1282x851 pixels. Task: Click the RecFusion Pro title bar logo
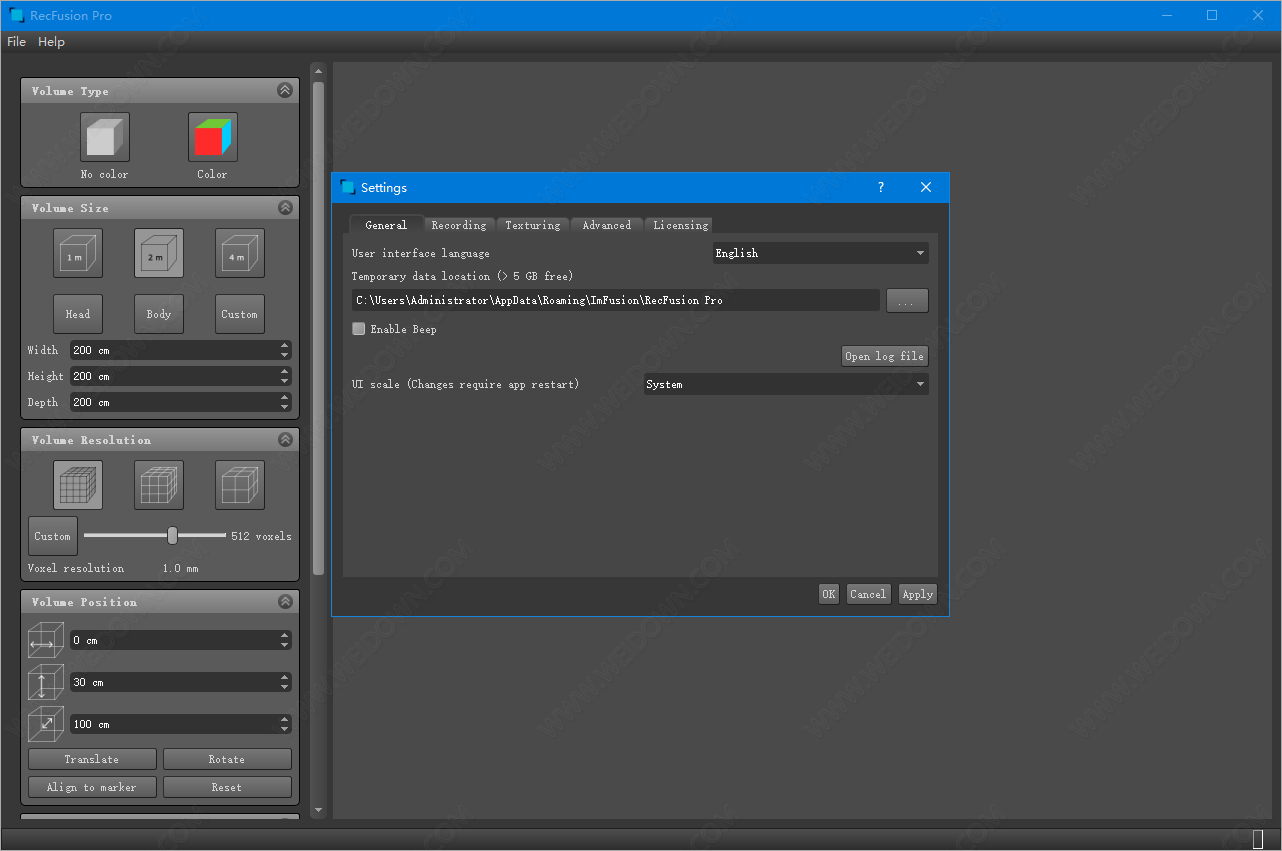[x=16, y=15]
